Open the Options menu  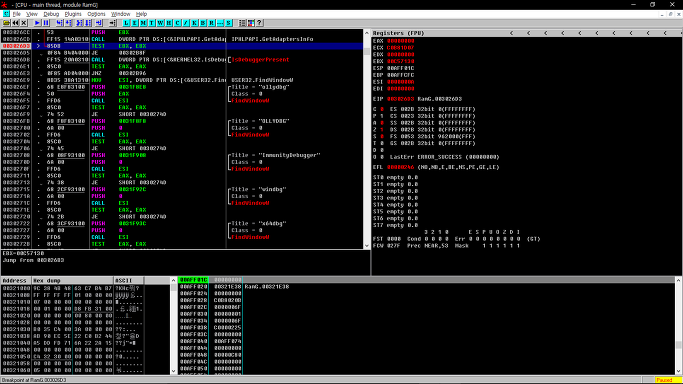click(x=96, y=14)
